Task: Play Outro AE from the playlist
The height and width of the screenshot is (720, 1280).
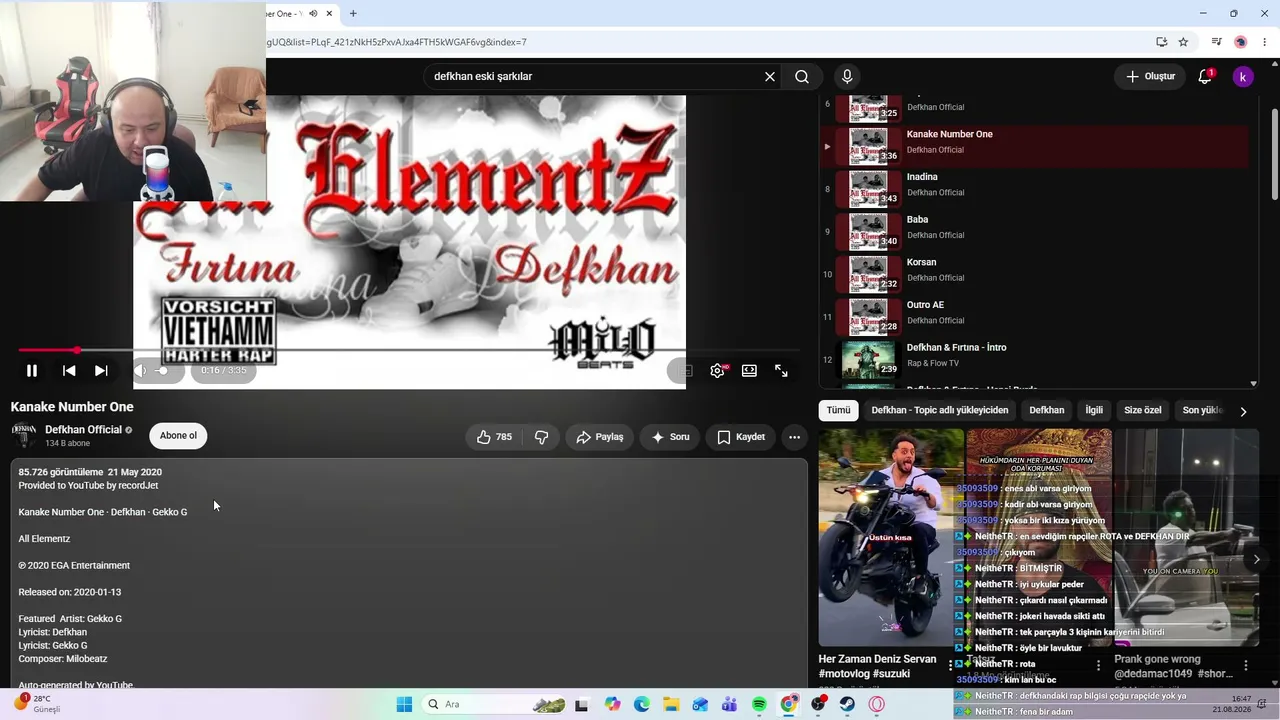Action: (x=1034, y=317)
